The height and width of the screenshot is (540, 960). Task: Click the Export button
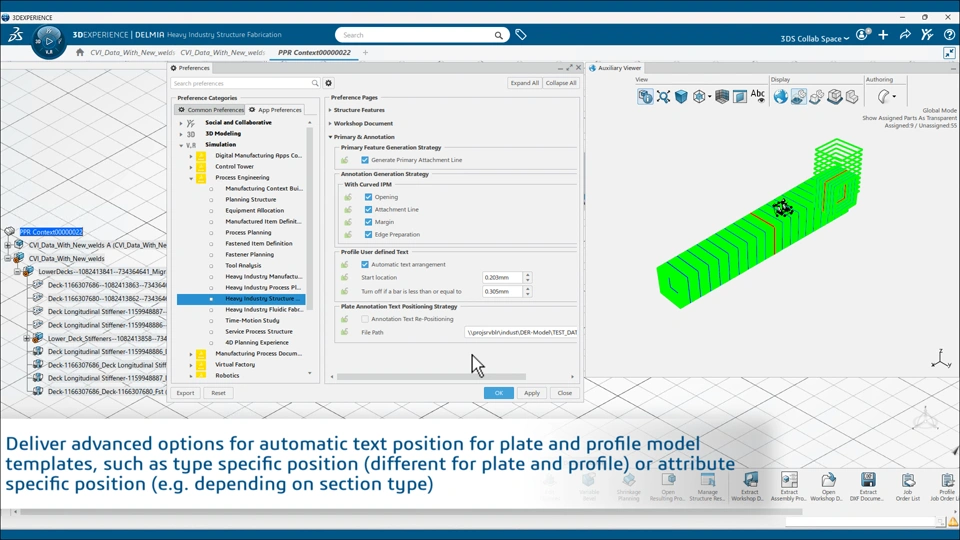click(x=185, y=393)
